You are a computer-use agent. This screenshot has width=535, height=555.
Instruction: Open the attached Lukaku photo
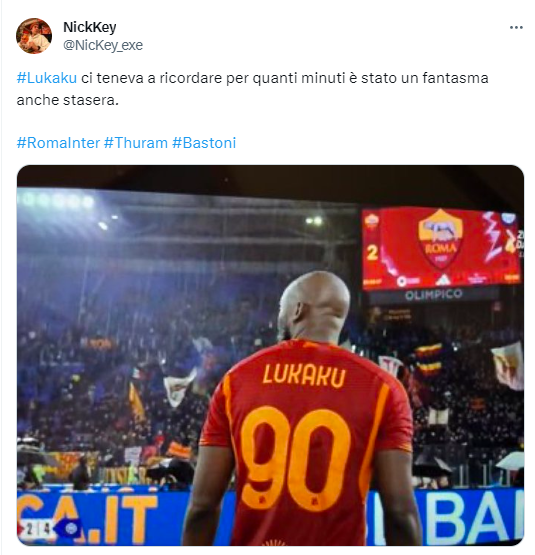click(271, 355)
